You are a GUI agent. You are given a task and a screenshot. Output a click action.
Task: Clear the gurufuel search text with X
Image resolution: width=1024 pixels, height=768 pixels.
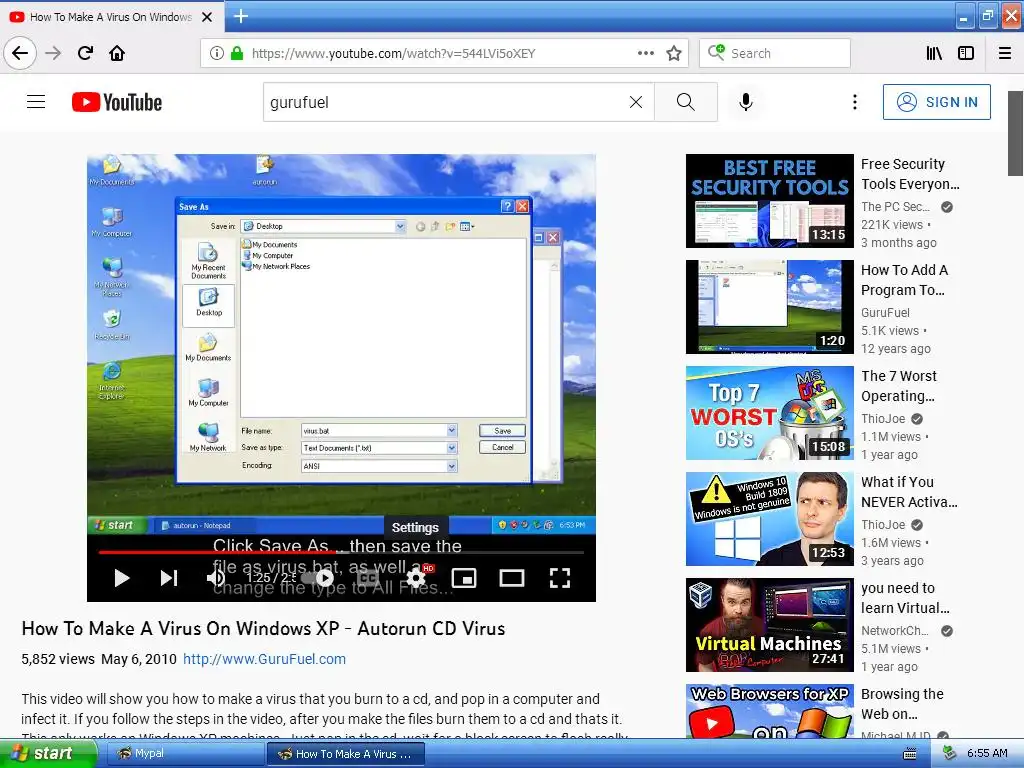(x=635, y=102)
